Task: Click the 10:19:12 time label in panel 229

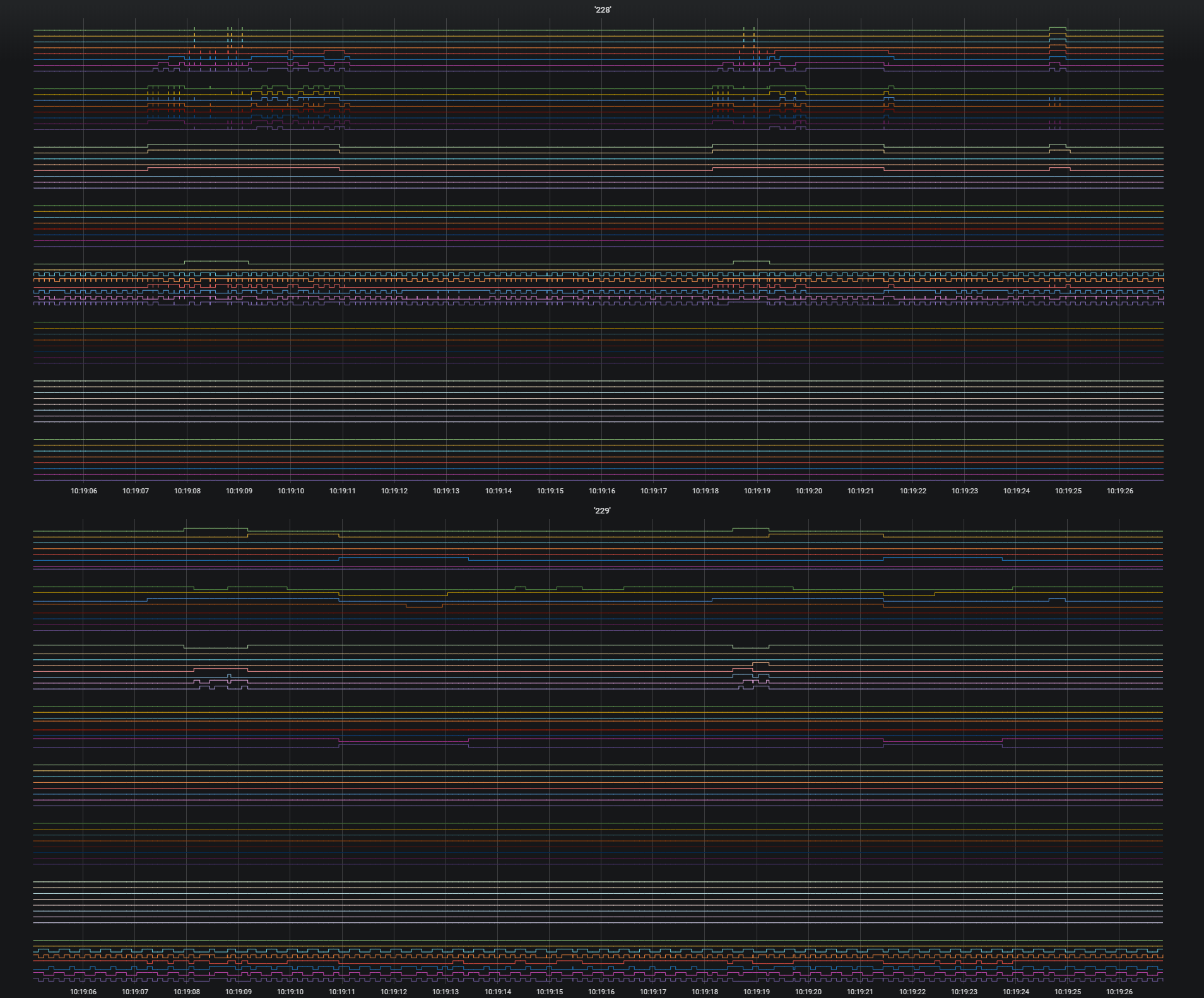Action: coord(394,992)
